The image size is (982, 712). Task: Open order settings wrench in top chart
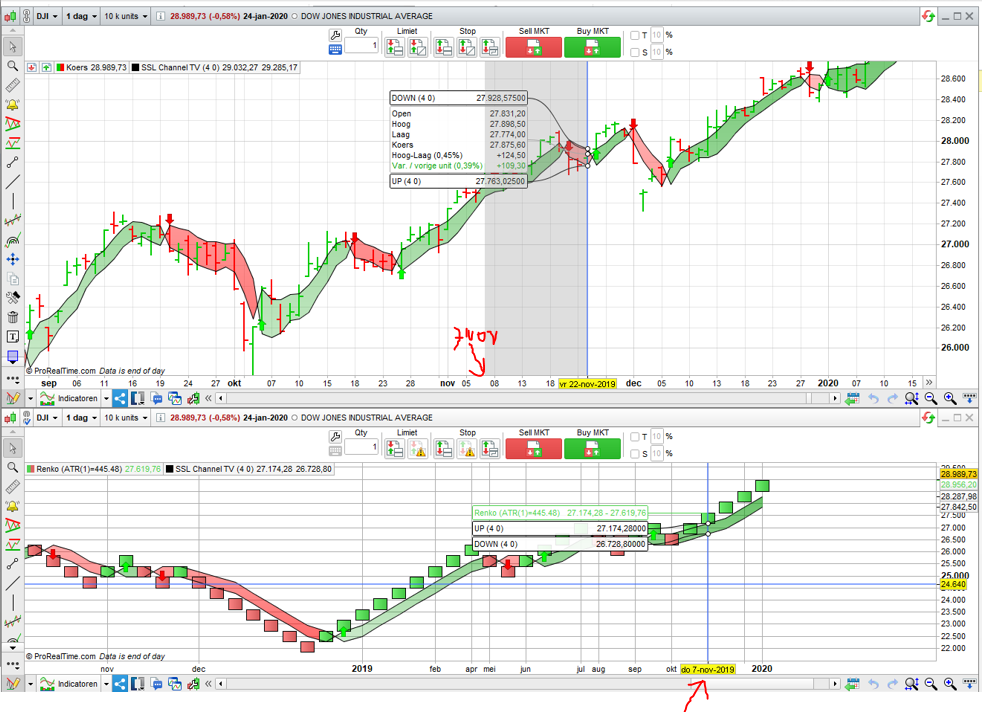coord(335,35)
